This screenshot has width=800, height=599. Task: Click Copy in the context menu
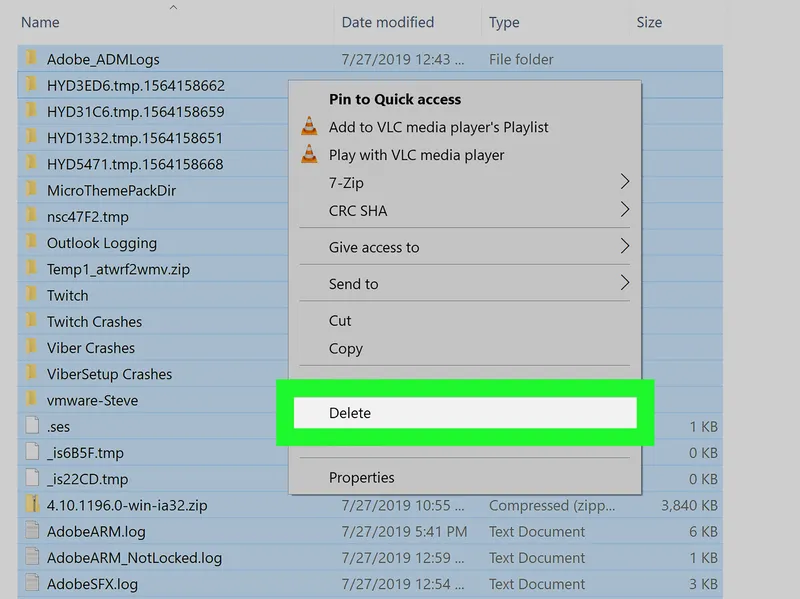[x=465, y=348]
